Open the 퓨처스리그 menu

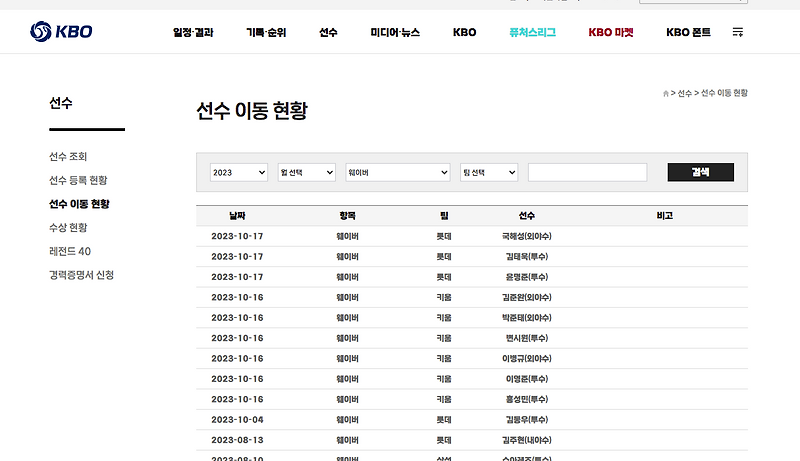tap(532, 32)
